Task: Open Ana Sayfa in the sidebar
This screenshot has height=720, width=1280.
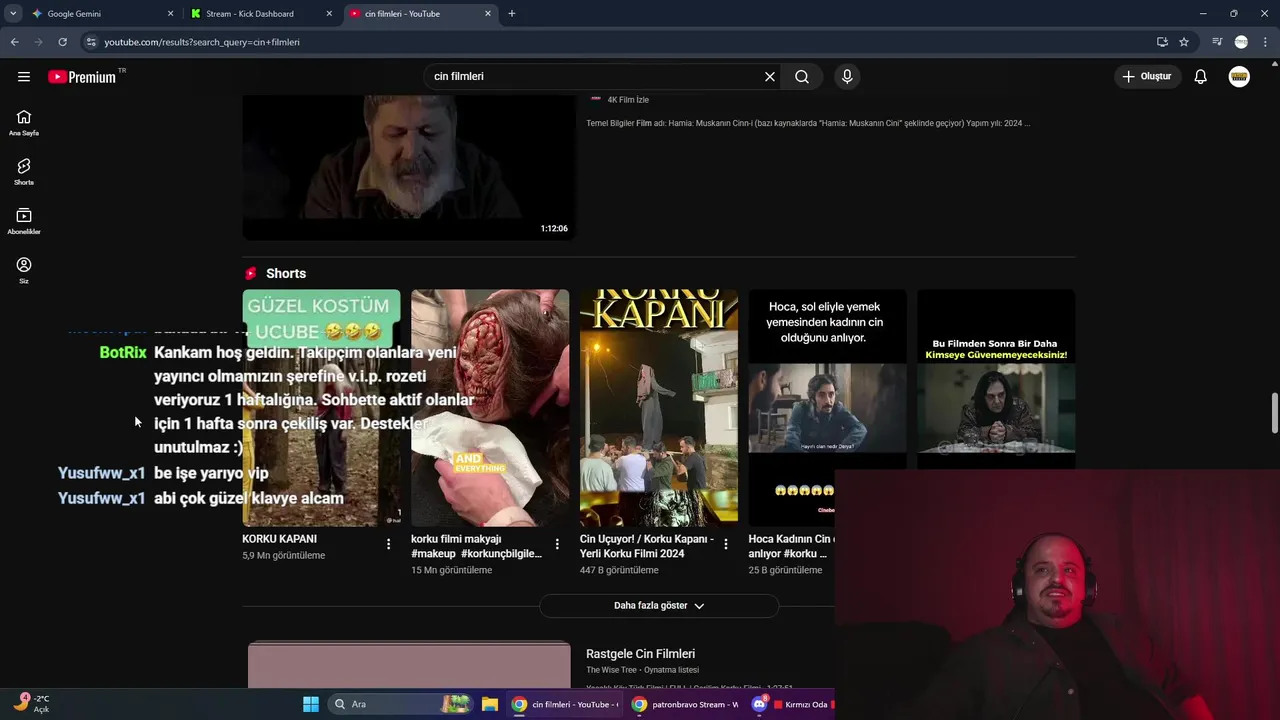Action: pyautogui.click(x=24, y=123)
